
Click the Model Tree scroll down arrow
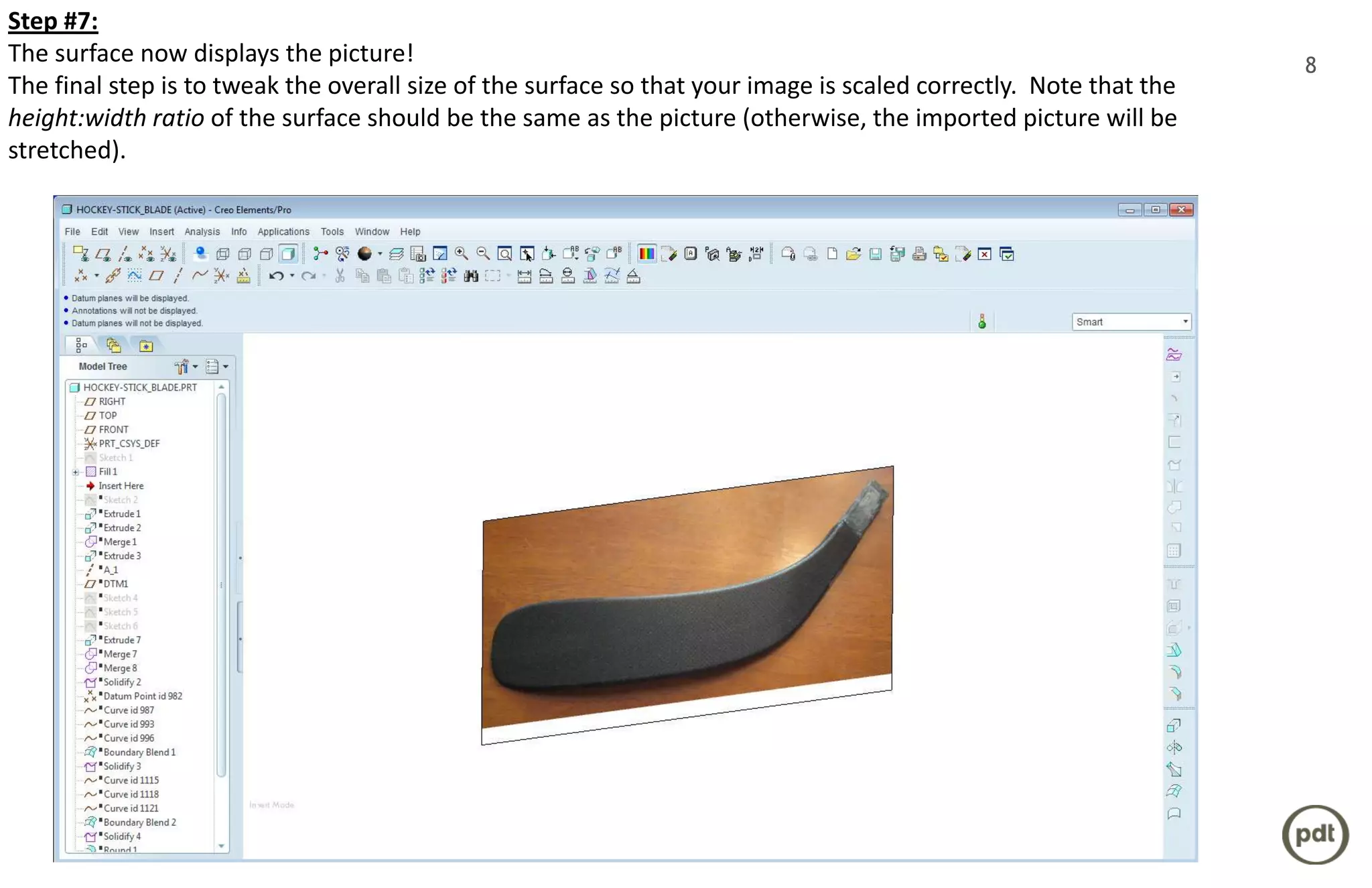221,846
